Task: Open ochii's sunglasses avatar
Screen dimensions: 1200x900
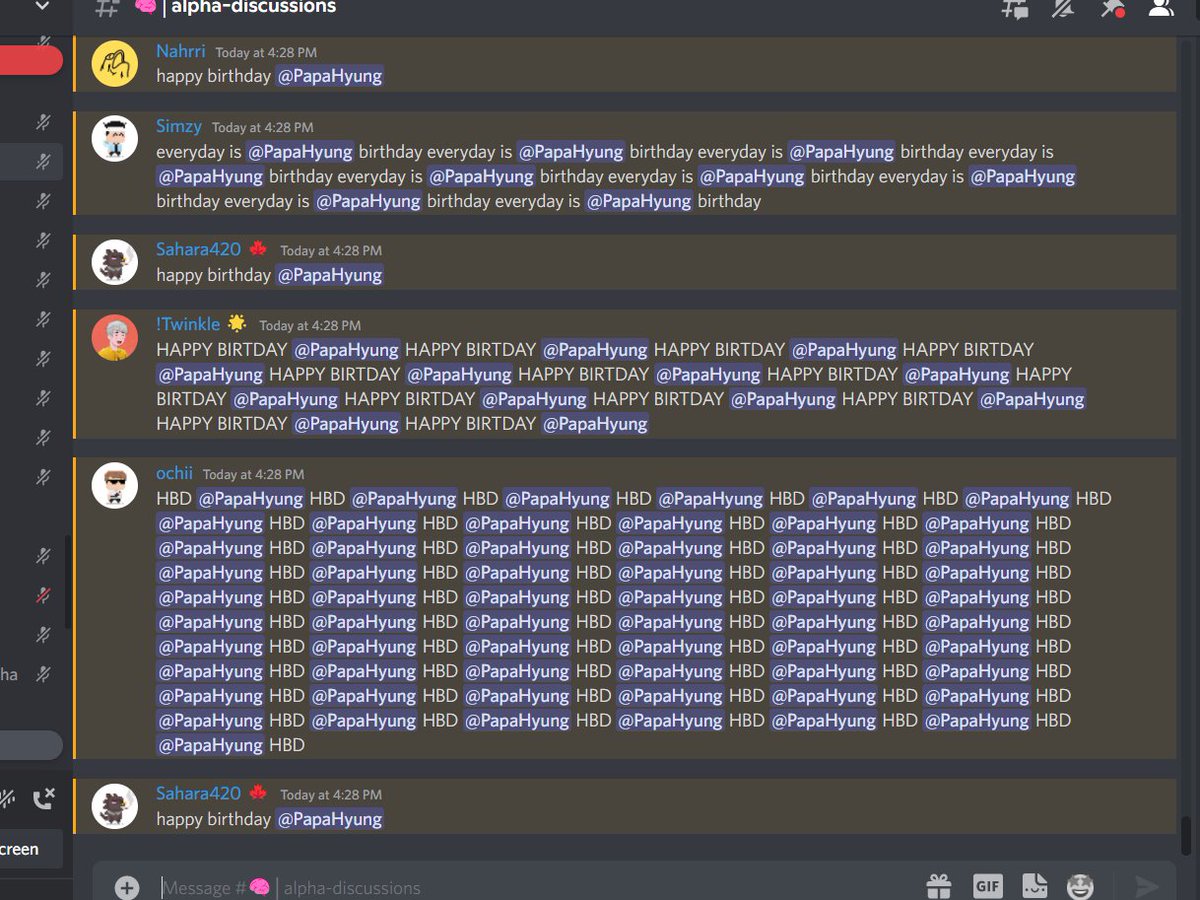Action: (x=115, y=486)
